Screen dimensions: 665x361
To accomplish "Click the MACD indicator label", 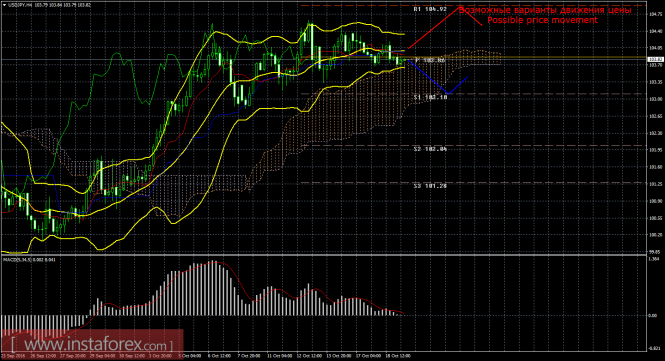I will click(x=29, y=259).
